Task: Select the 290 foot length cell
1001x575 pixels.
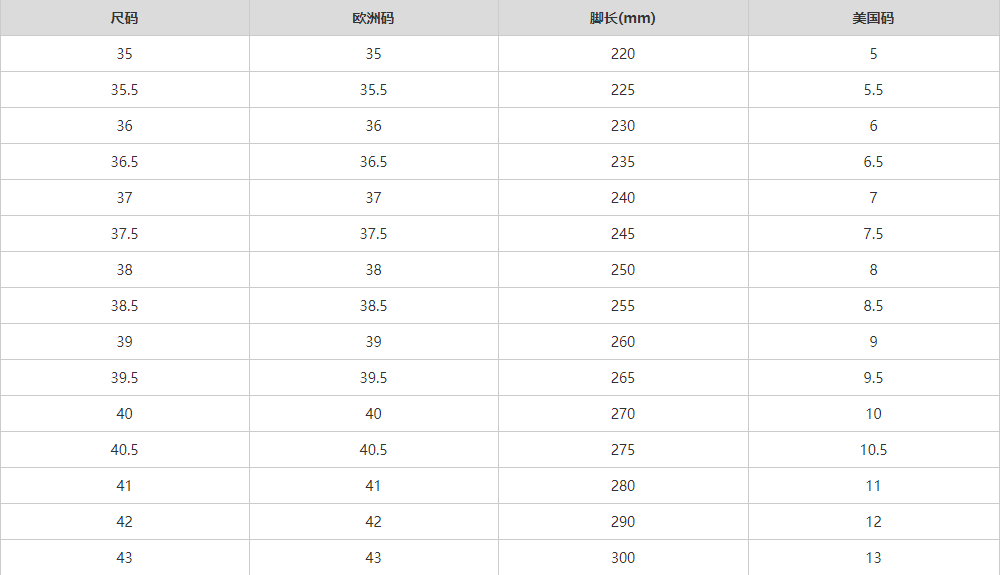Action: tap(622, 522)
